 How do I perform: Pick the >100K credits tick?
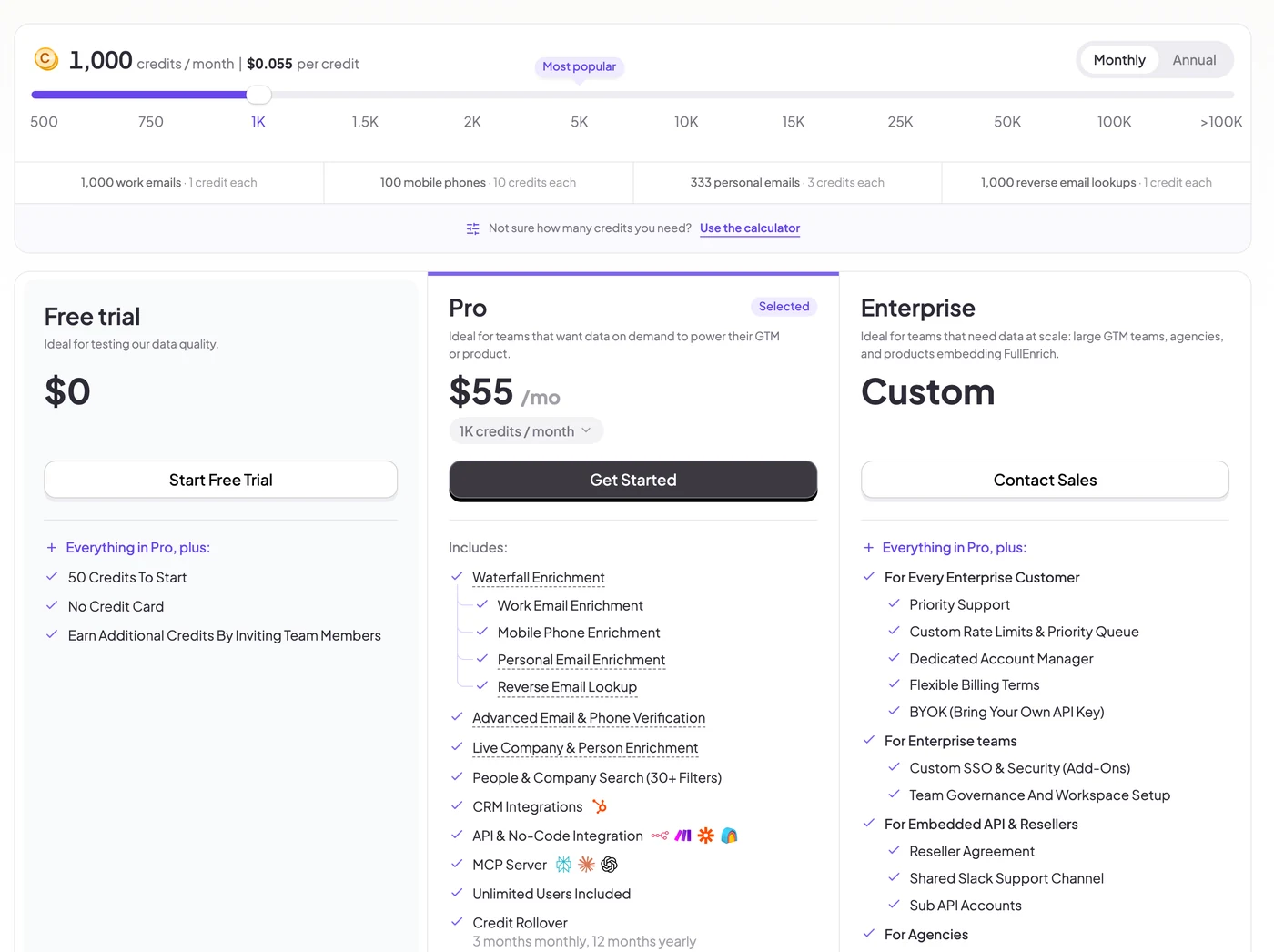tap(1221, 122)
